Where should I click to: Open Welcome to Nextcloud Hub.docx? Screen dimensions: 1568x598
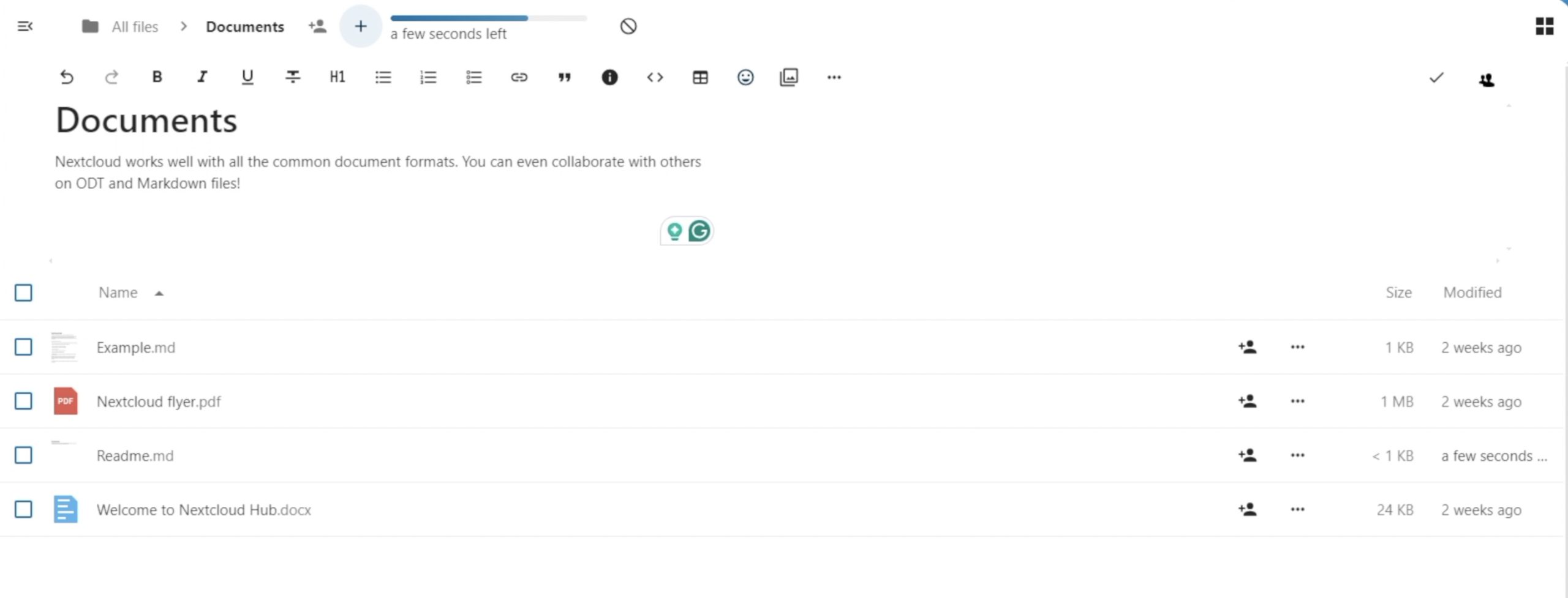pyautogui.click(x=203, y=510)
